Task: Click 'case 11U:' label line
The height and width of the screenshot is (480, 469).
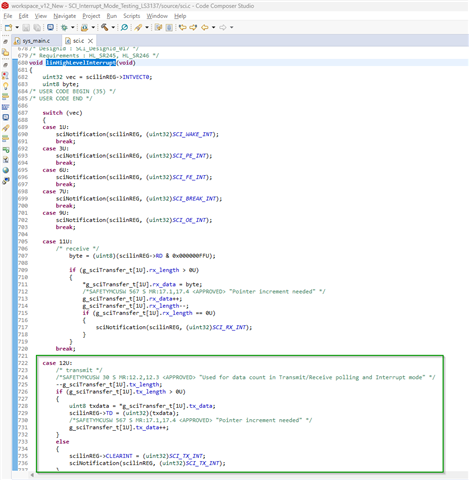Action: pyautogui.click(x=57, y=241)
